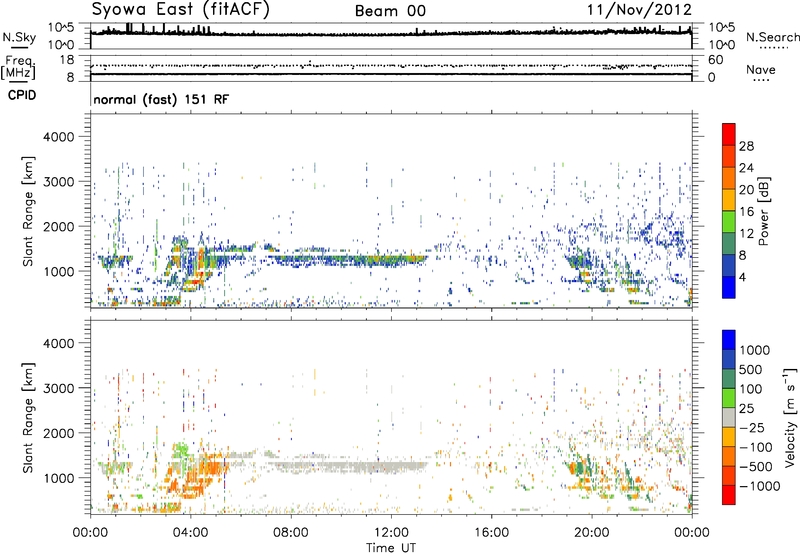Click the '-1000' velocity colorbar tick

point(759,486)
